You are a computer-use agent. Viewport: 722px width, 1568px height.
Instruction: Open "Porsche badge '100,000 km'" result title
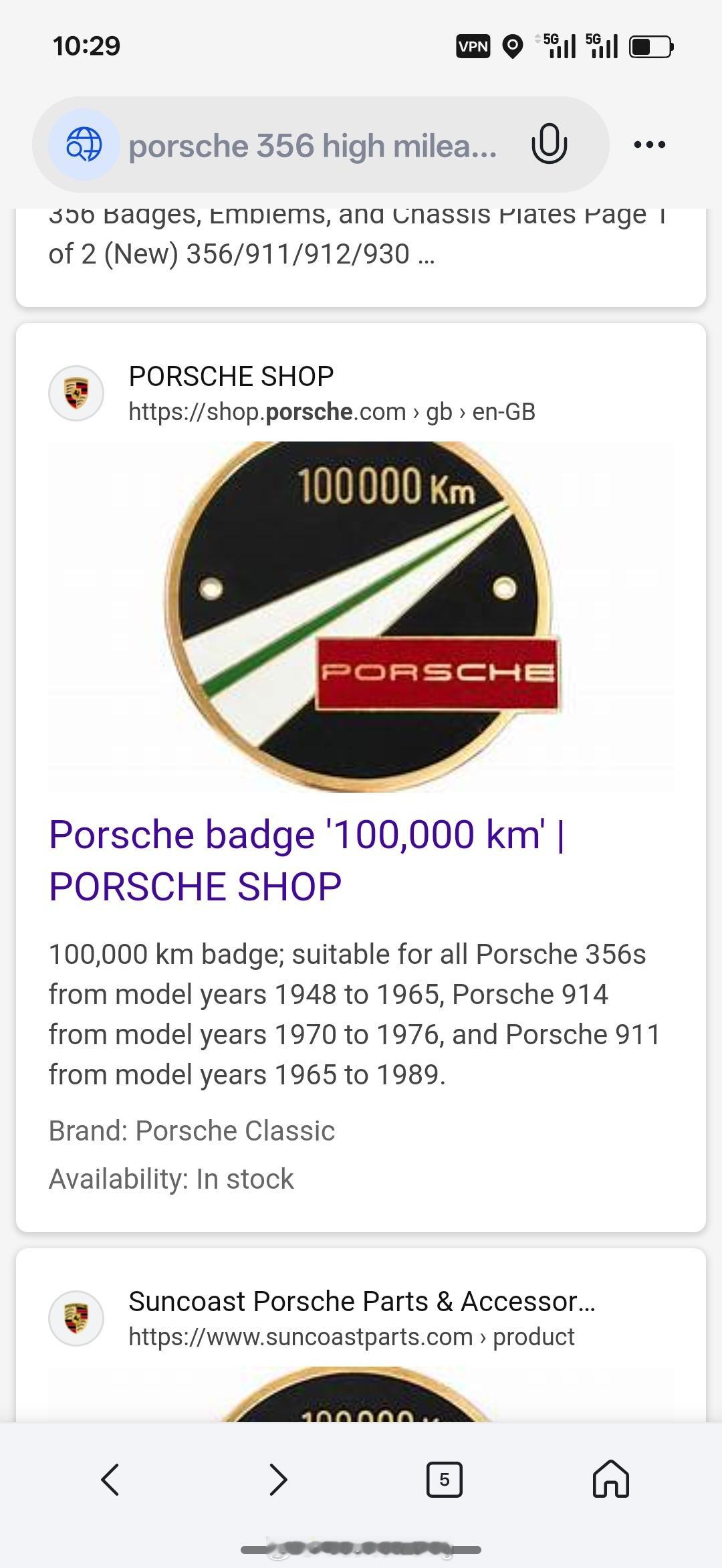pos(307,860)
